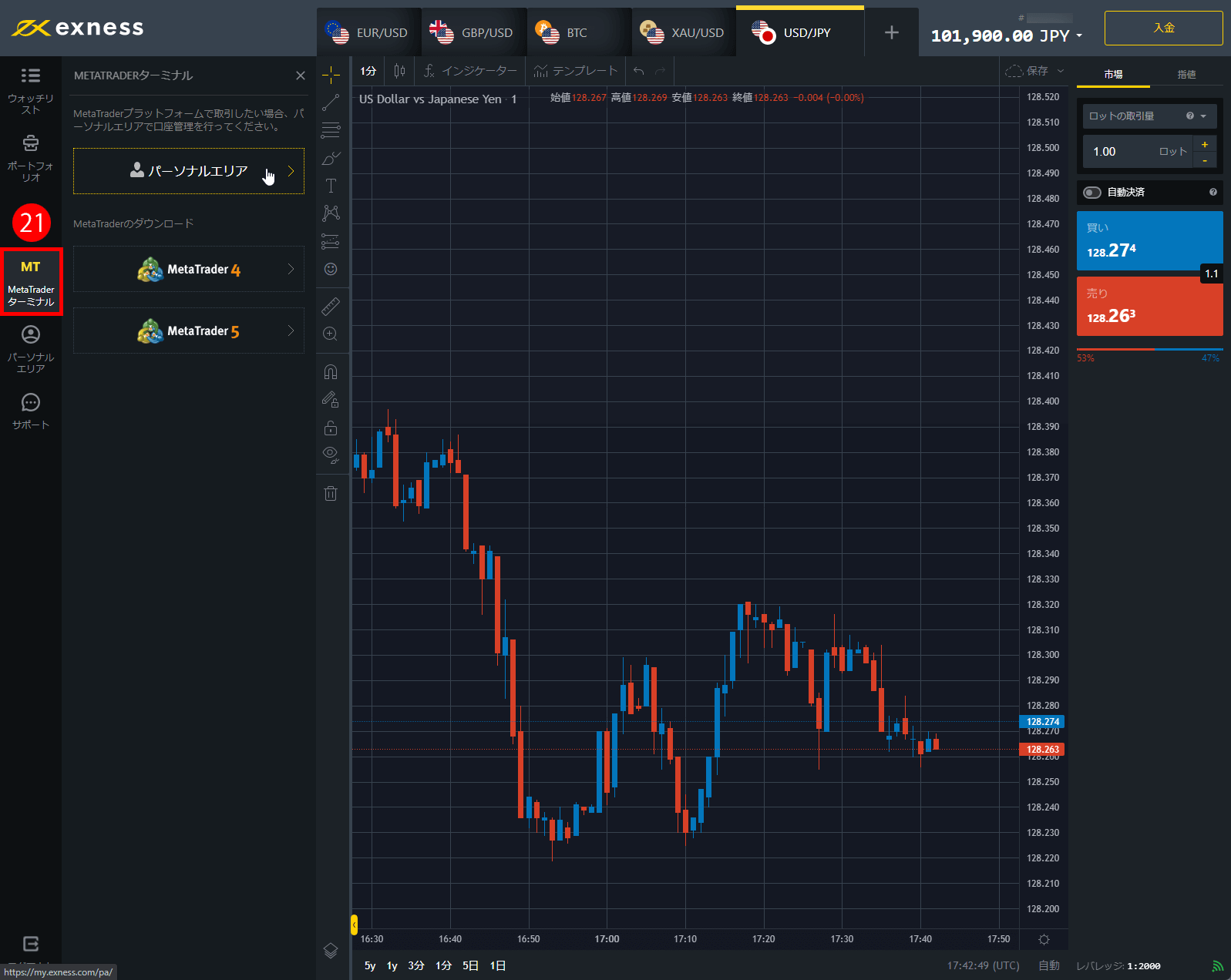The height and width of the screenshot is (980, 1231).
Task: Open the account balance currency dropdown
Action: click(x=1079, y=36)
